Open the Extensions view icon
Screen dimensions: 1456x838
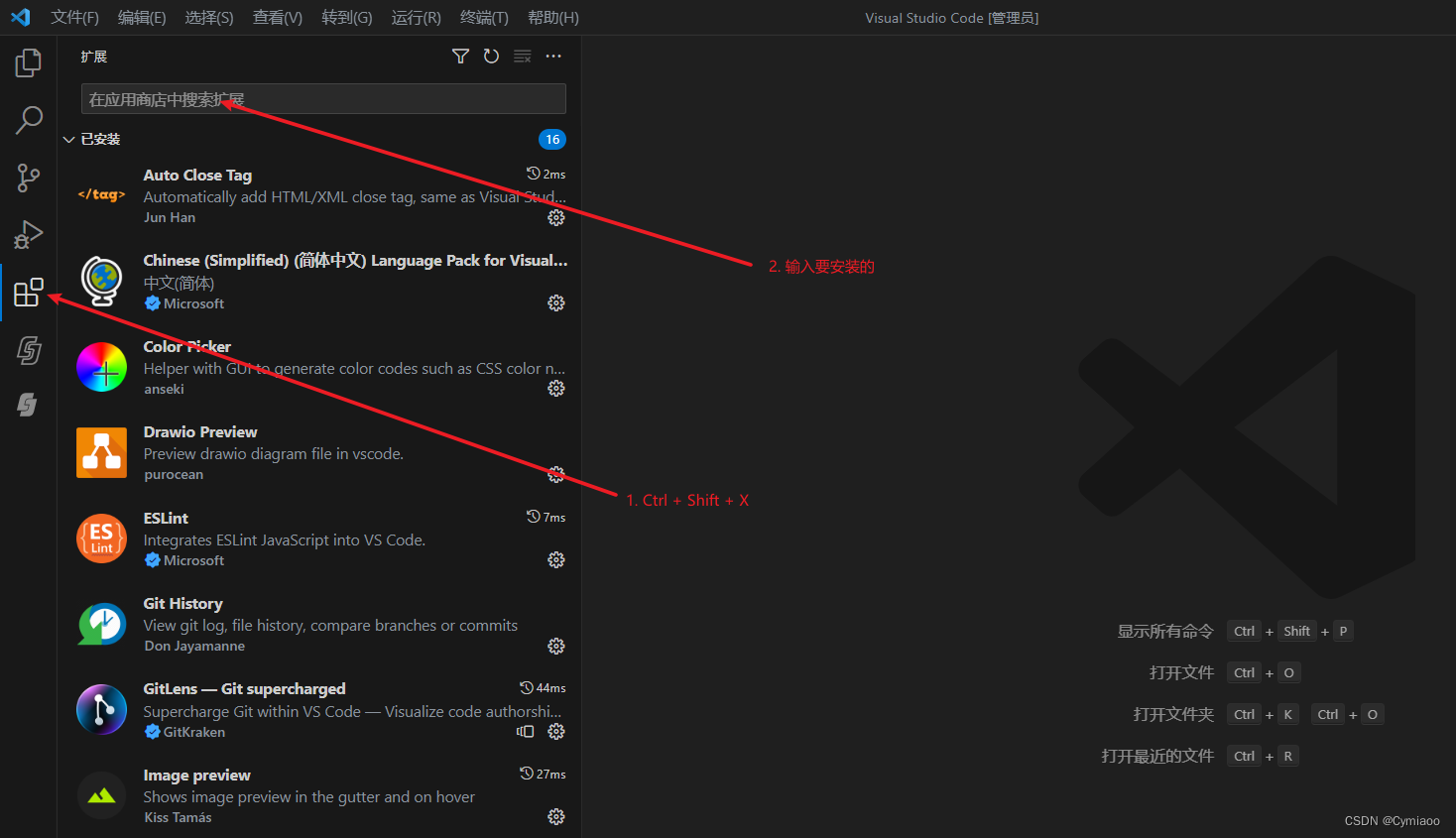click(28, 293)
